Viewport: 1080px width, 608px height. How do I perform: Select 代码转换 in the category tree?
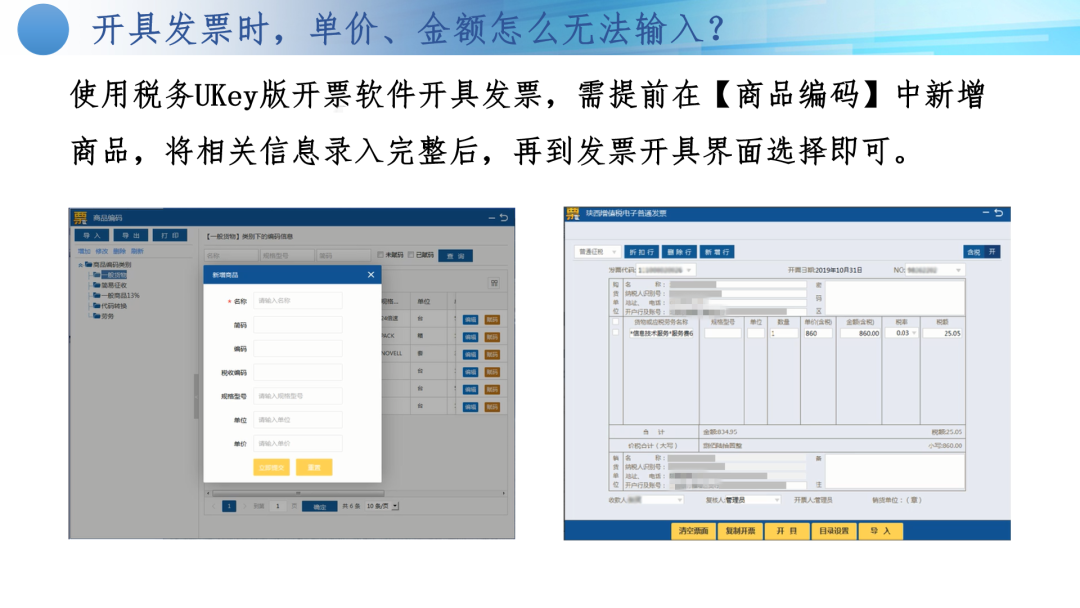pos(114,306)
